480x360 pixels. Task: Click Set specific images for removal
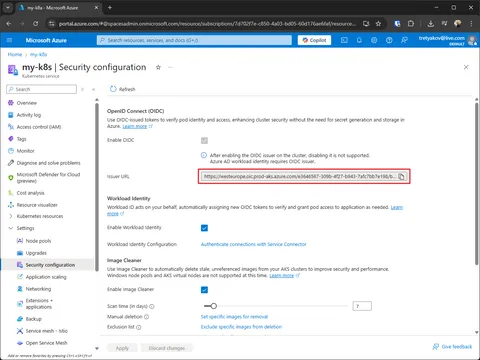pyautogui.click(x=234, y=317)
